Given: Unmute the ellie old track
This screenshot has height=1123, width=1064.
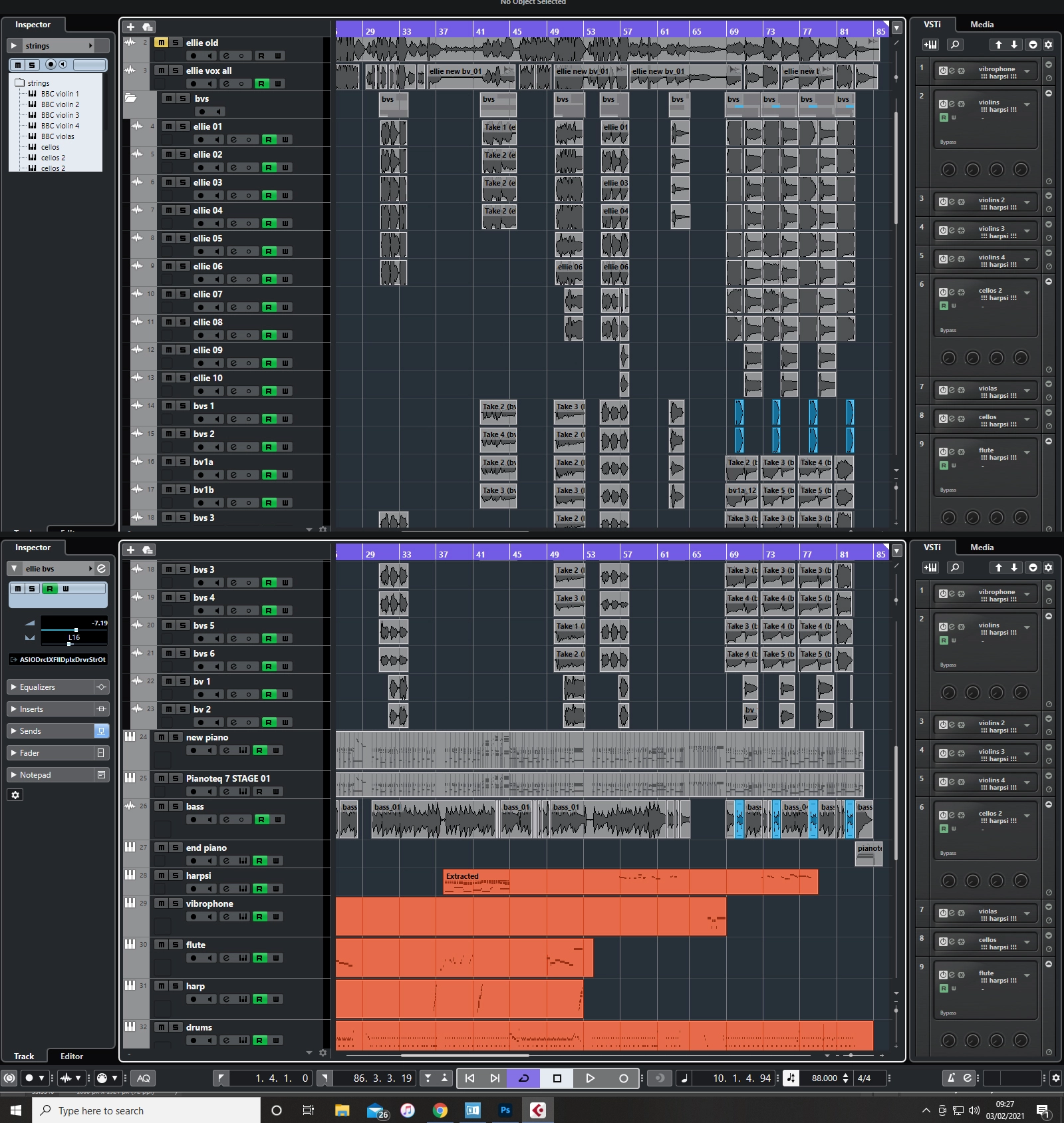Looking at the screenshot, I should pos(161,43).
